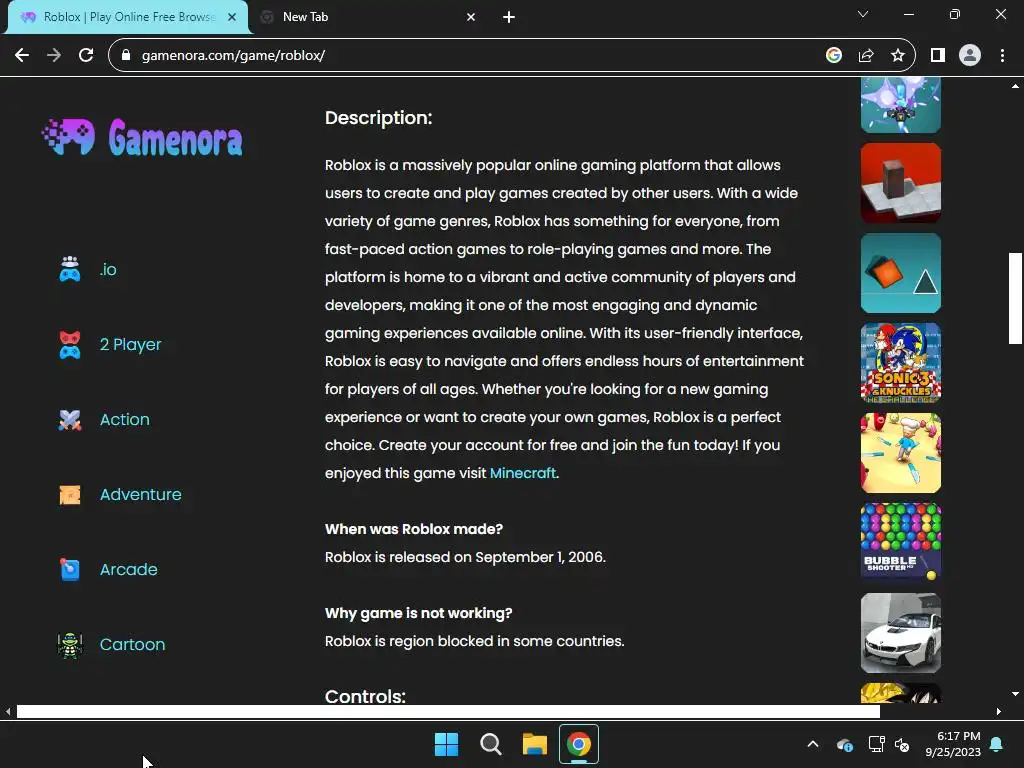Click the horizontal scrollbar thumb

[448, 711]
